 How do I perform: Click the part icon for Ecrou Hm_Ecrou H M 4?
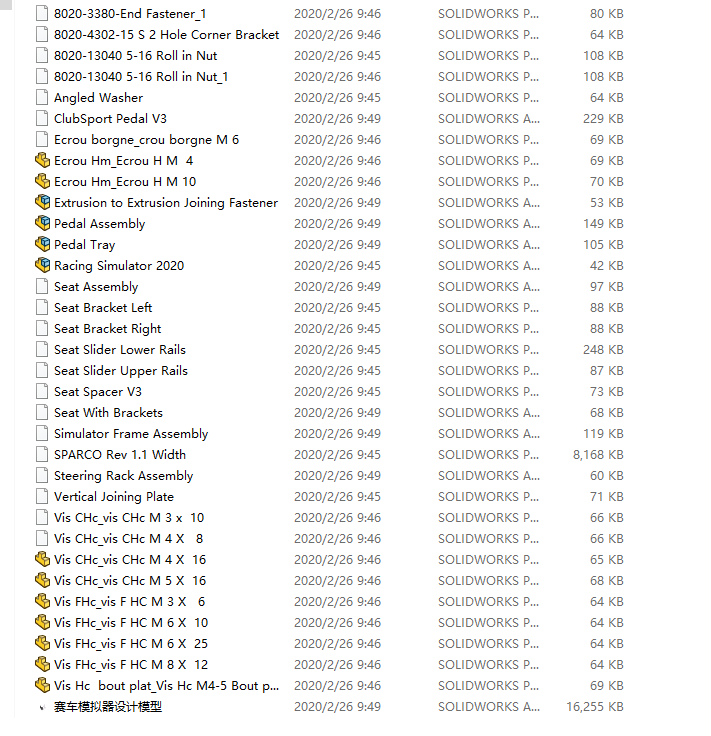pyautogui.click(x=42, y=161)
